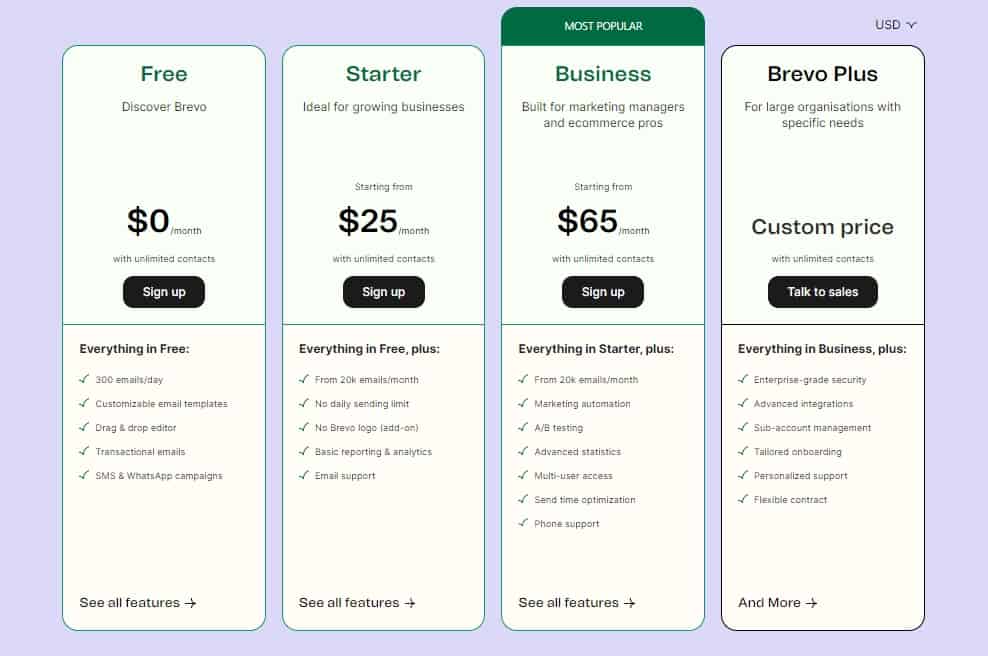Viewport: 988px width, 656px height.
Task: Open See all features under Business plan
Action: (x=577, y=602)
